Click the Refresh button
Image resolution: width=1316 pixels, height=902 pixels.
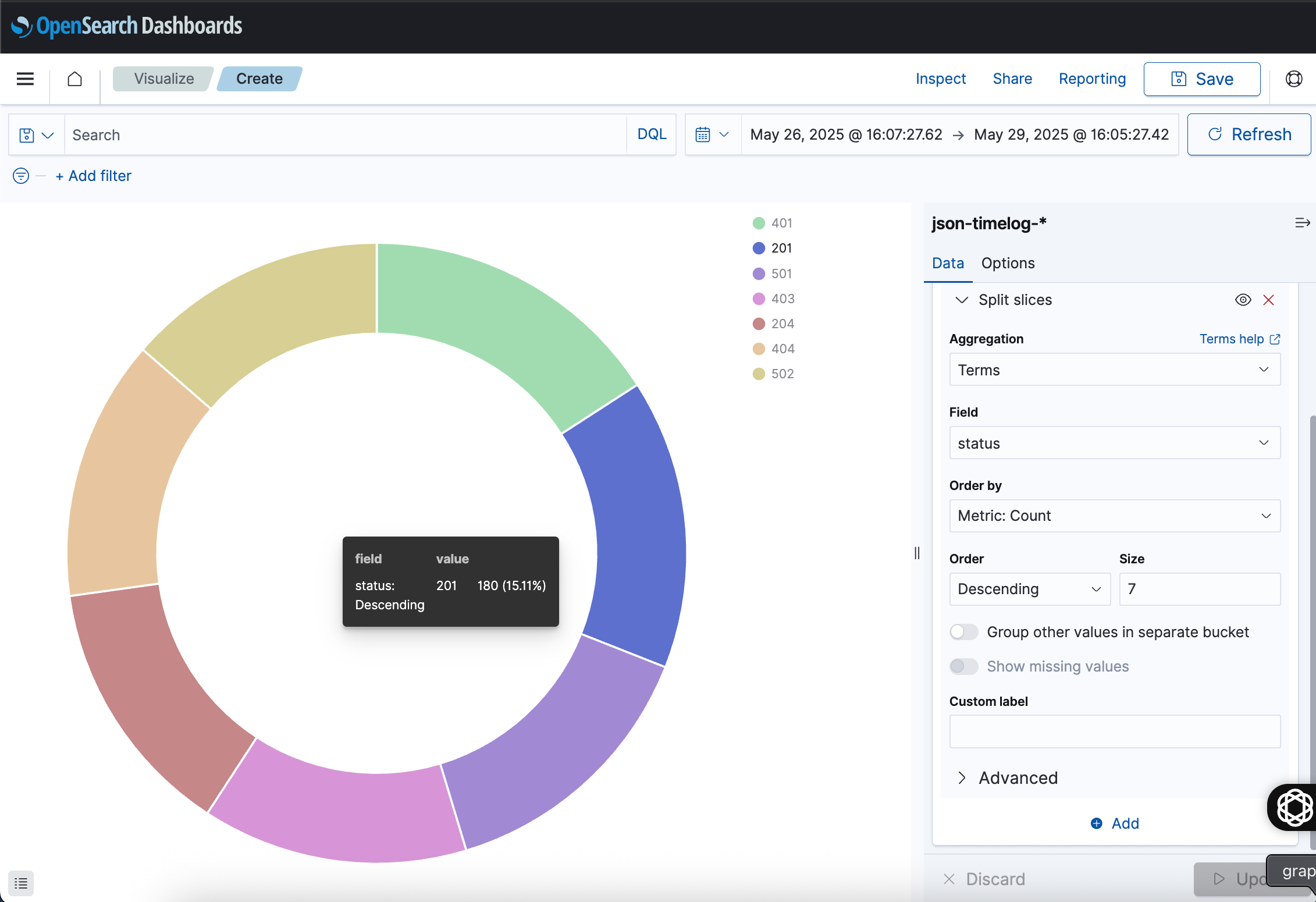pyautogui.click(x=1249, y=134)
